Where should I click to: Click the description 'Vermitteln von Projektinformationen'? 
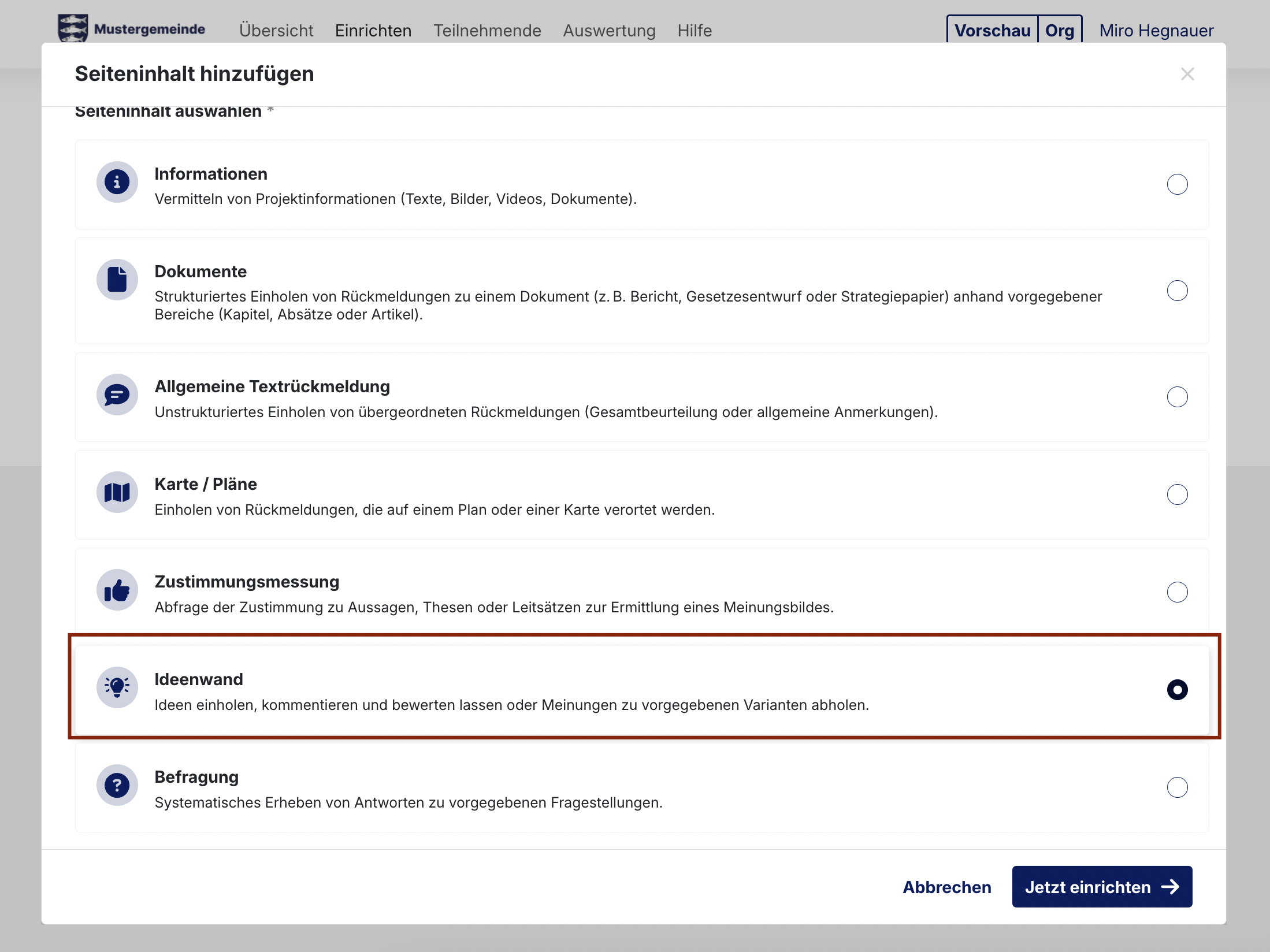[395, 199]
